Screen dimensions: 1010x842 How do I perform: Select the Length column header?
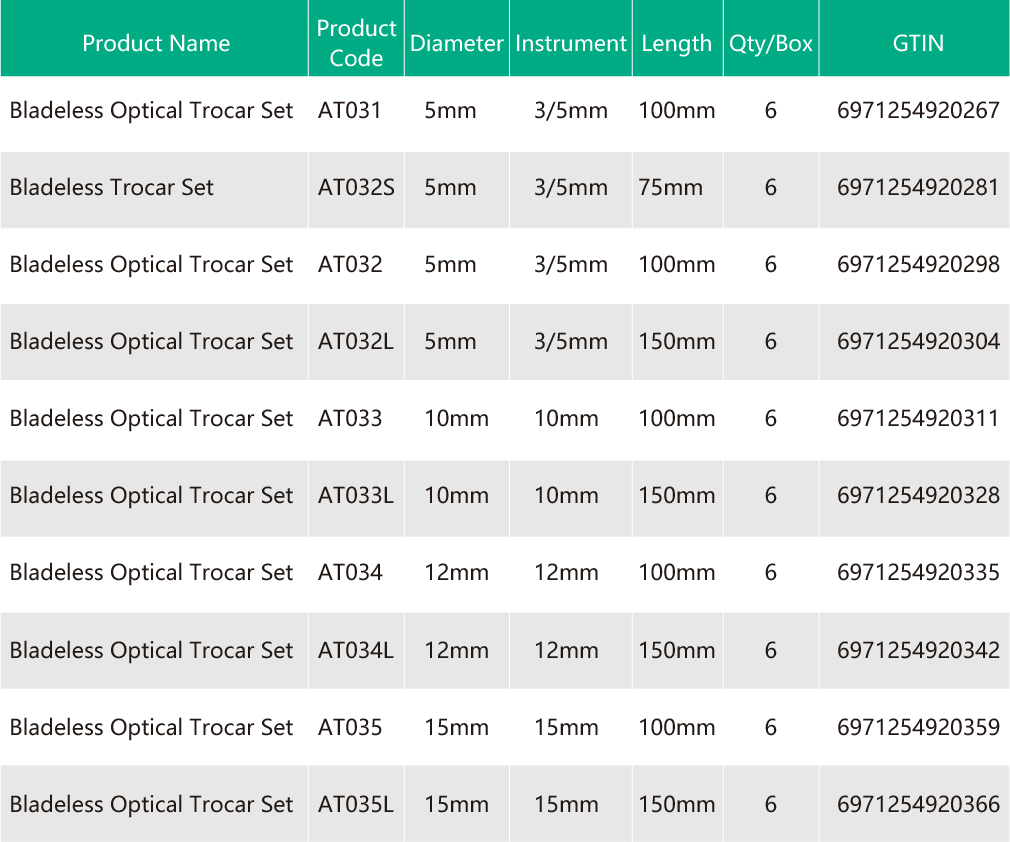(676, 43)
